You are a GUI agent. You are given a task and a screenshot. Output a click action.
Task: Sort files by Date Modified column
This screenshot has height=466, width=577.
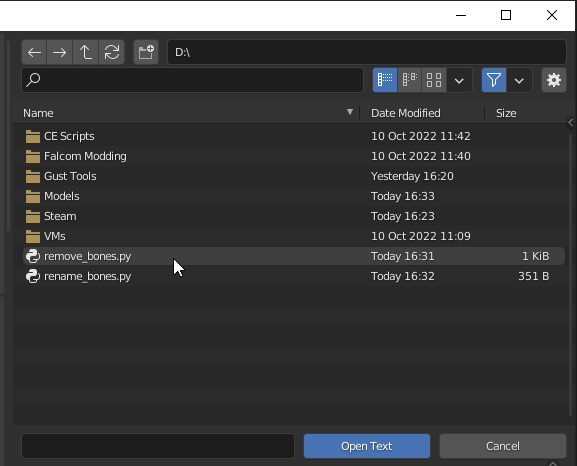pyautogui.click(x=406, y=113)
